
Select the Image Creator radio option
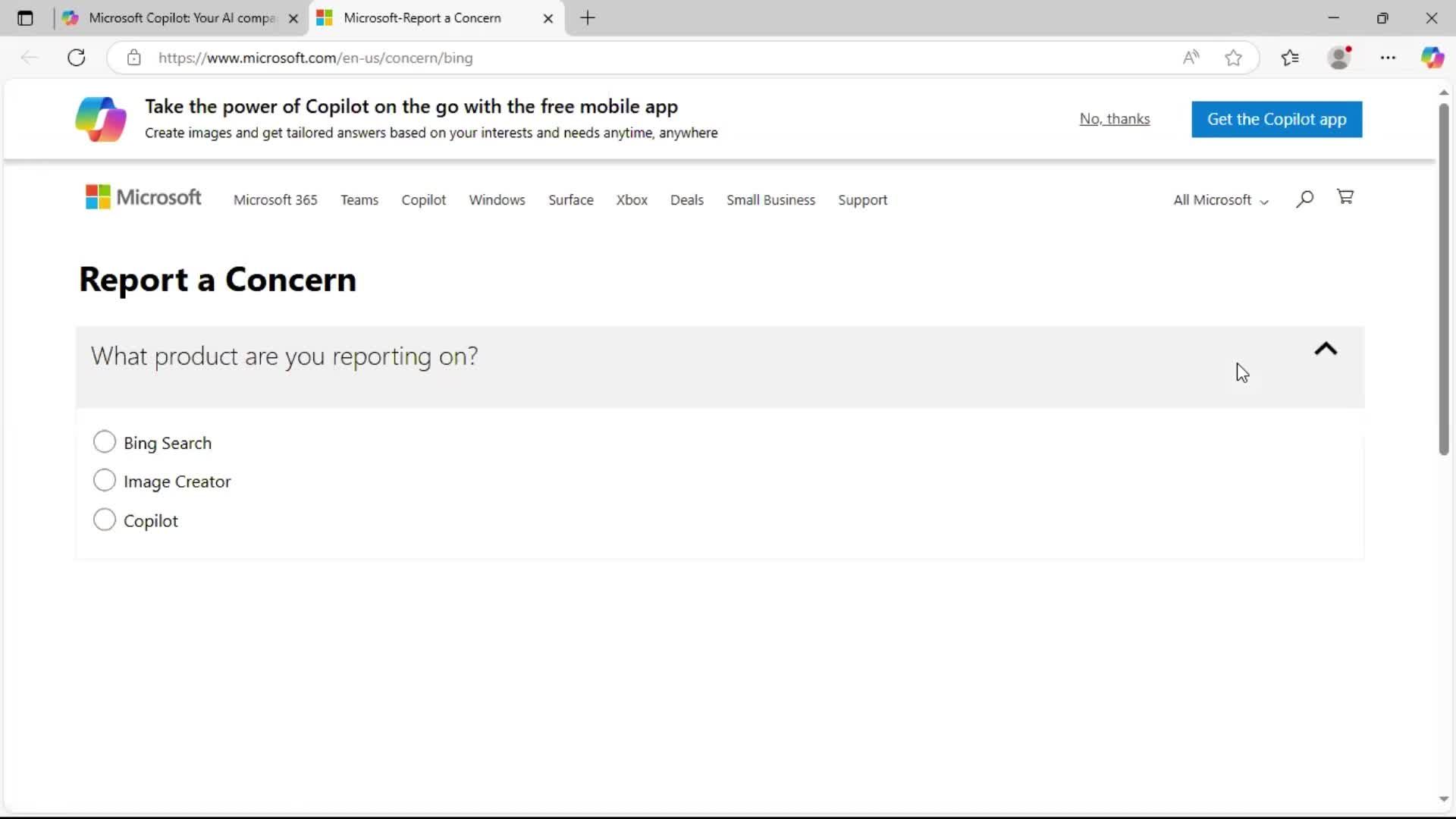click(105, 480)
